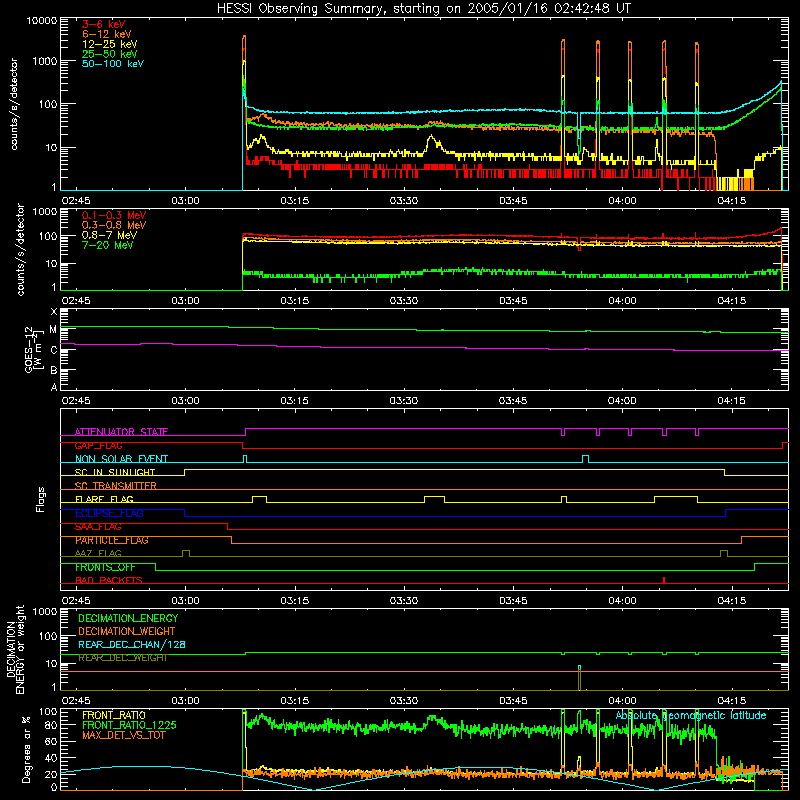Select the BAD_PACKETS flag label
The image size is (800, 800).
(109, 581)
